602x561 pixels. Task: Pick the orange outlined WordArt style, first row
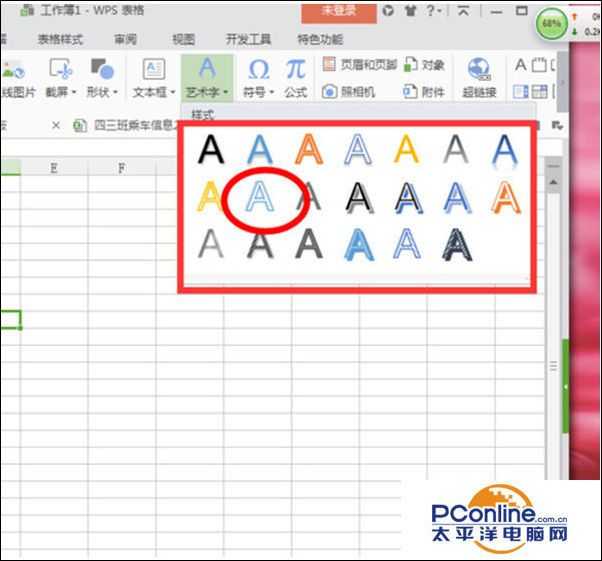309,149
